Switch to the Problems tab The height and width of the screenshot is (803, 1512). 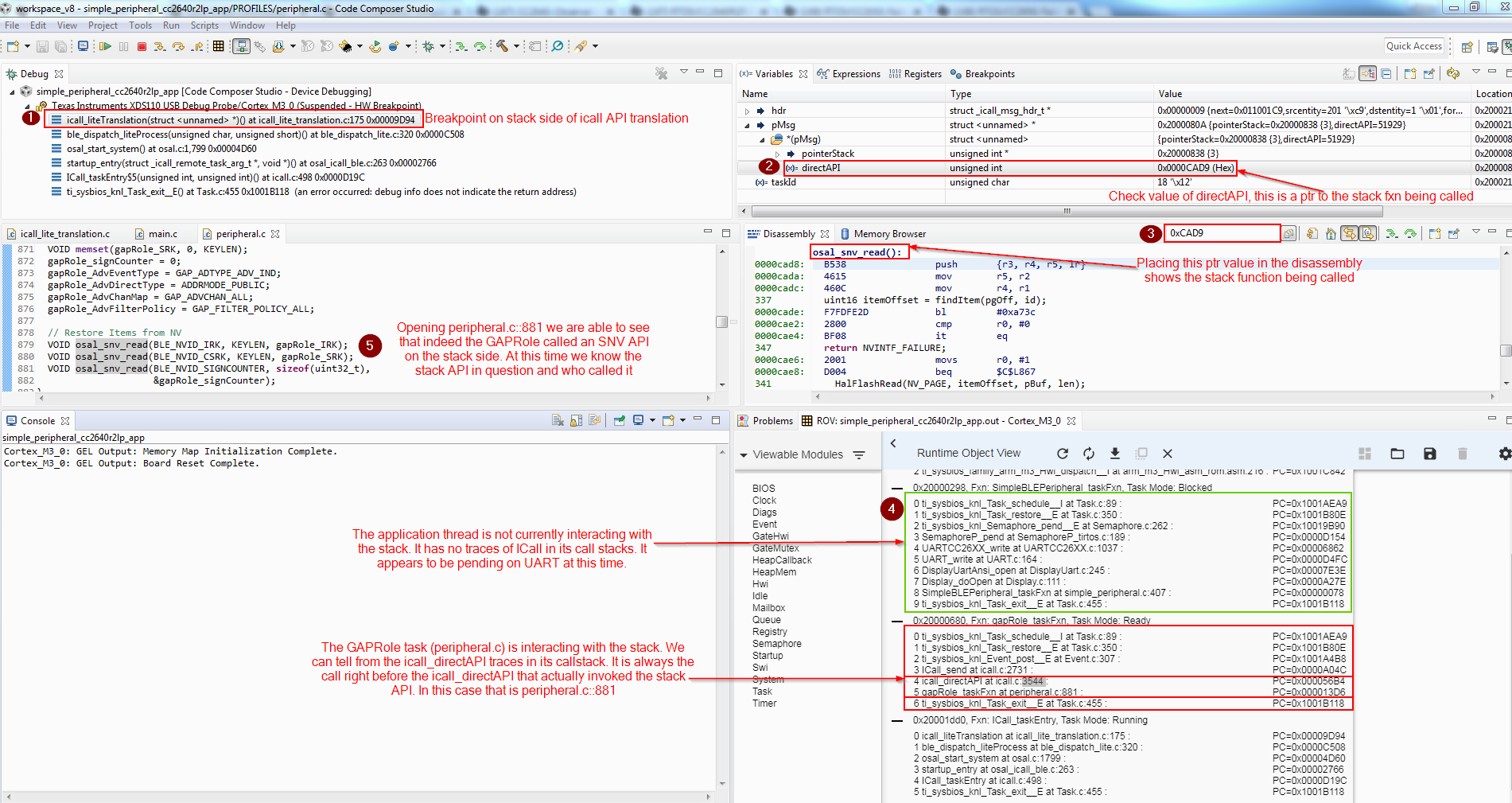coord(766,421)
